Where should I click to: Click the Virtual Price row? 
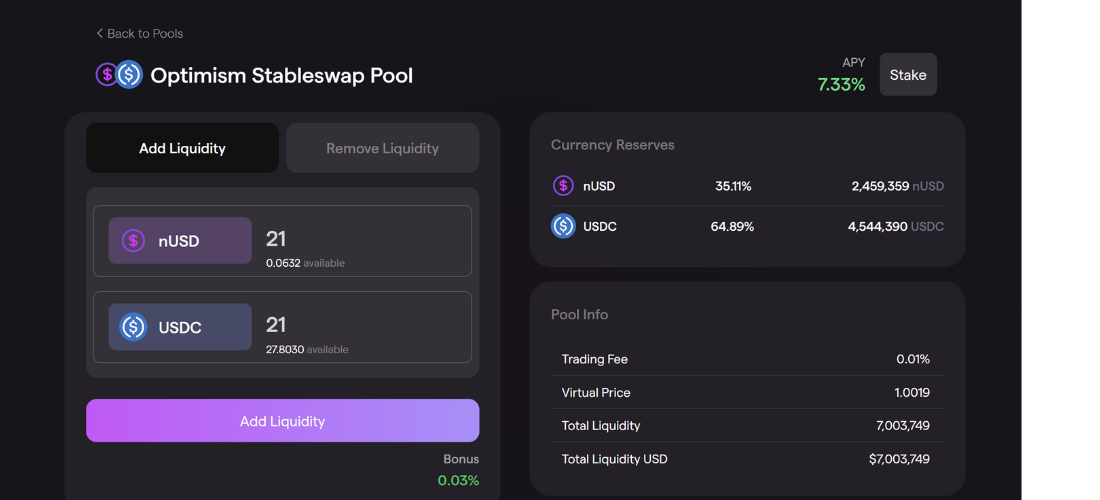tap(745, 392)
